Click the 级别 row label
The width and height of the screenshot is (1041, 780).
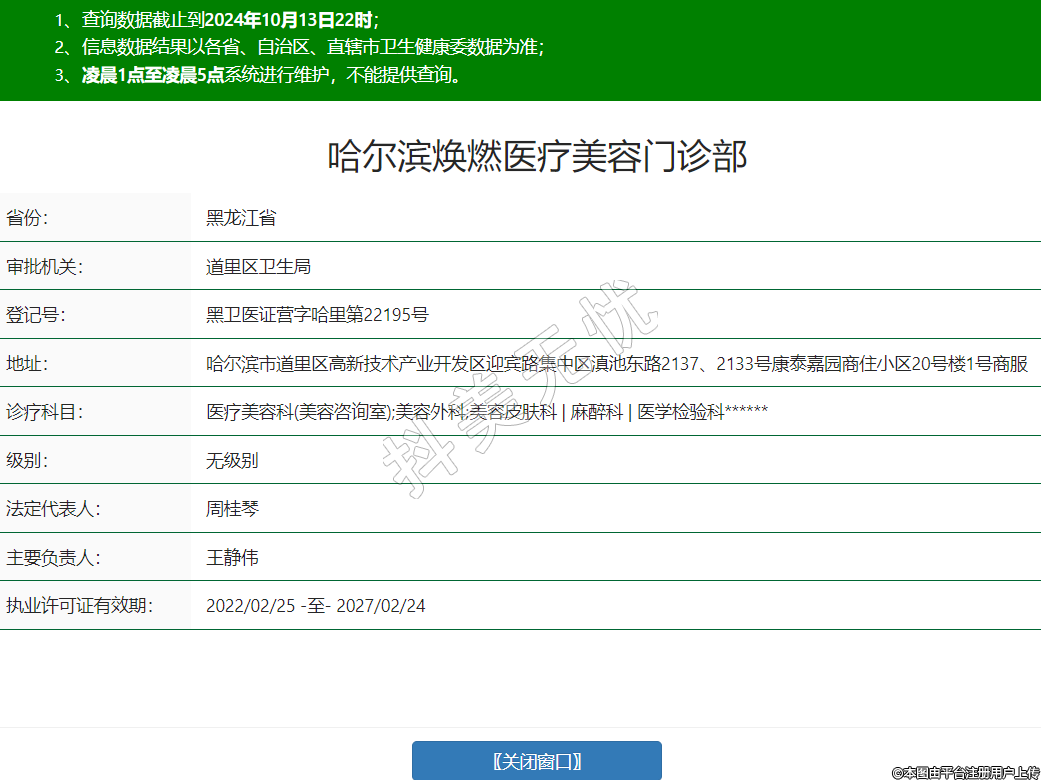[28, 461]
